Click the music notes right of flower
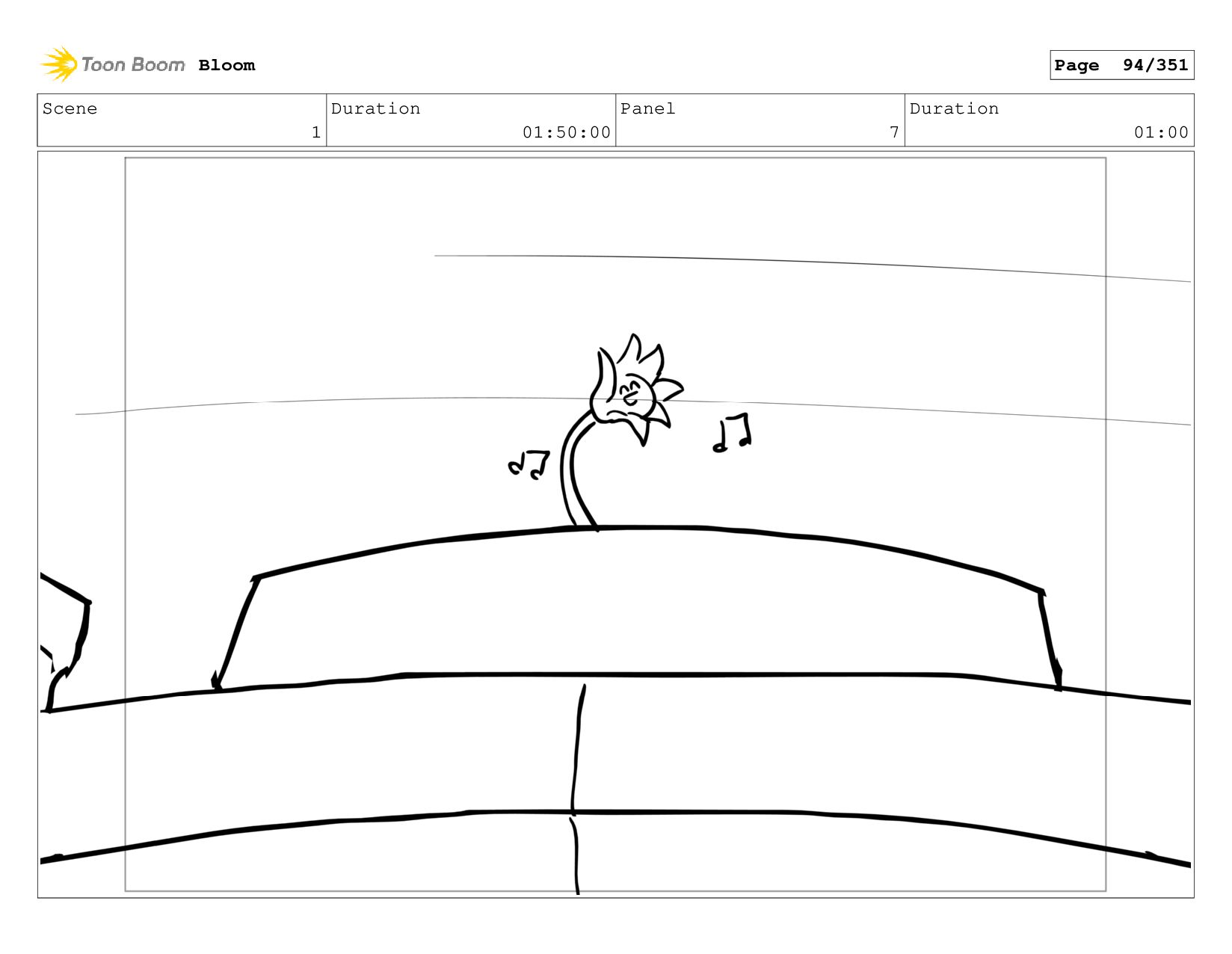The image size is (1232, 954). [732, 433]
